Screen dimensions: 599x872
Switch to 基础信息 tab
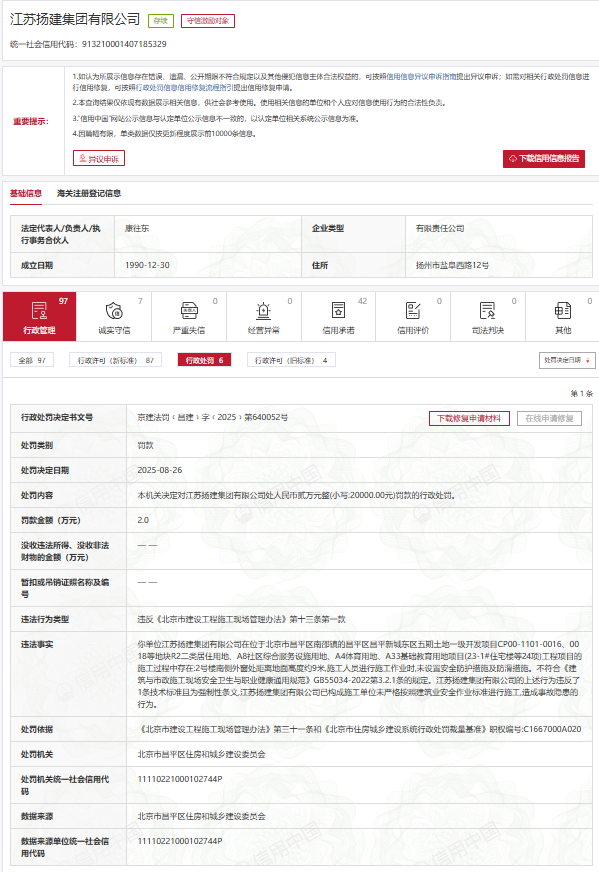(26, 194)
